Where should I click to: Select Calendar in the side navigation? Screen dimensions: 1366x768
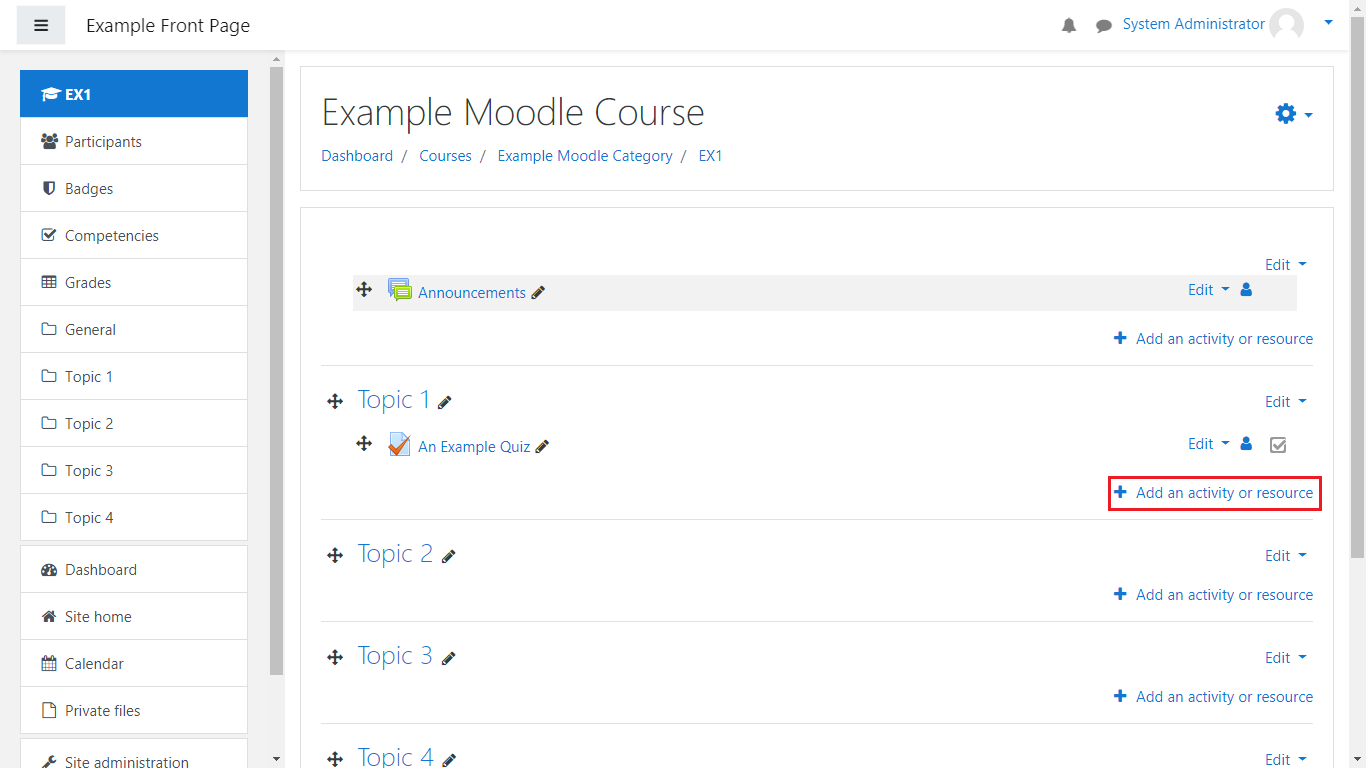[94, 664]
